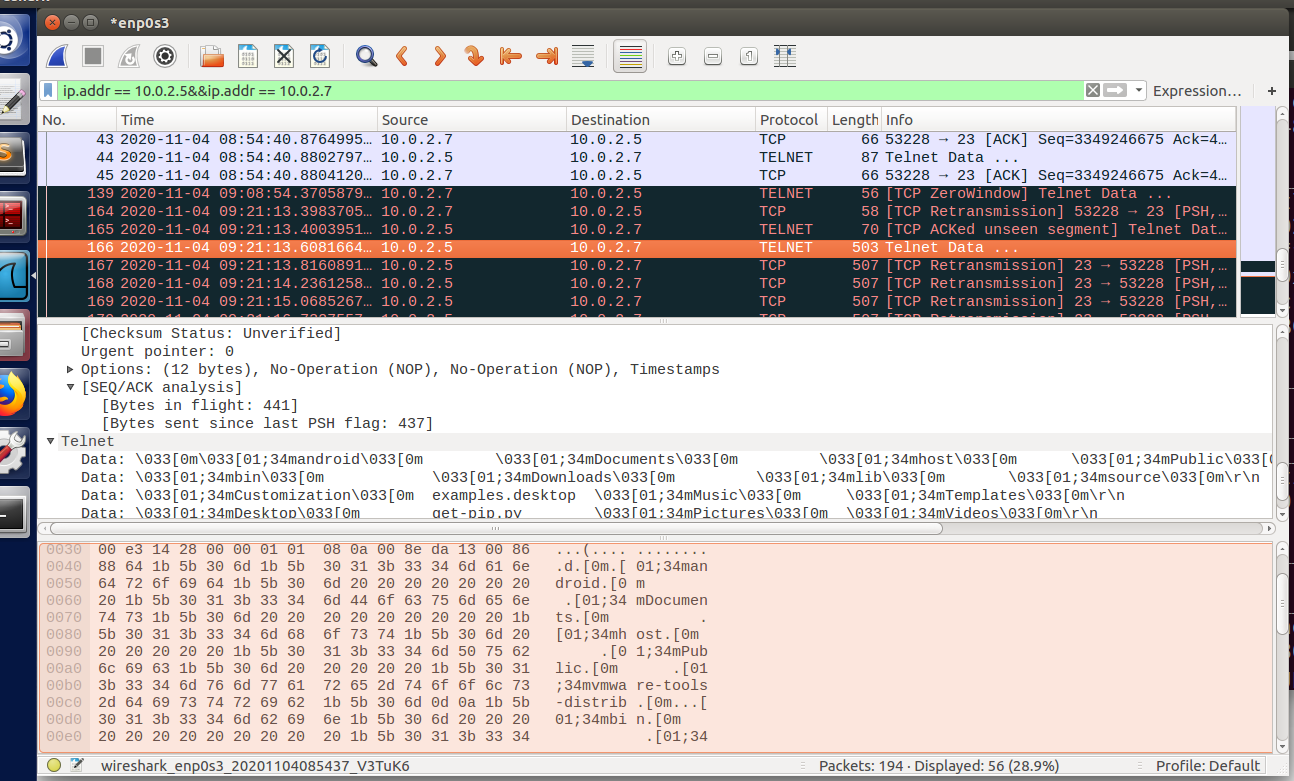Collapse the Telnet protocol section
The width and height of the screenshot is (1294, 781).
(50, 442)
